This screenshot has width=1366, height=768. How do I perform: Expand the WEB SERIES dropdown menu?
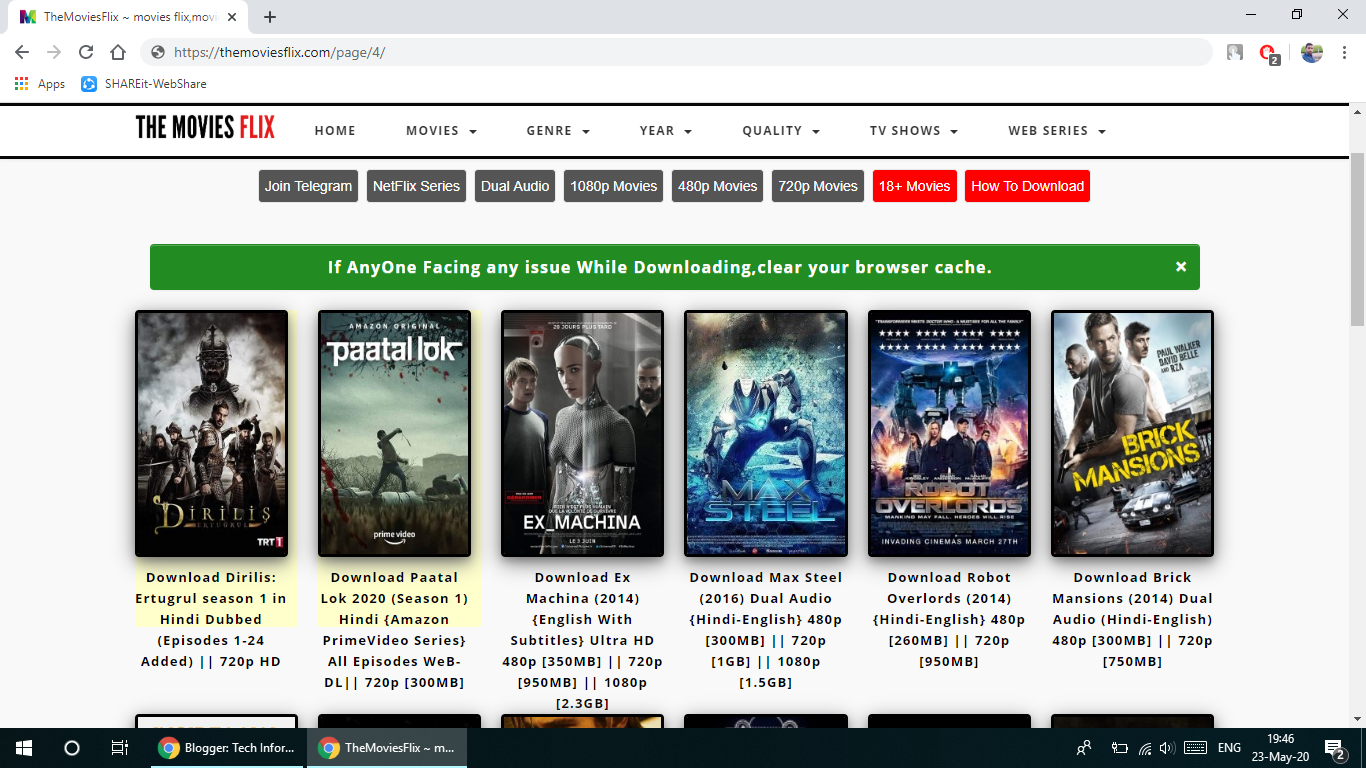[x=1057, y=131]
